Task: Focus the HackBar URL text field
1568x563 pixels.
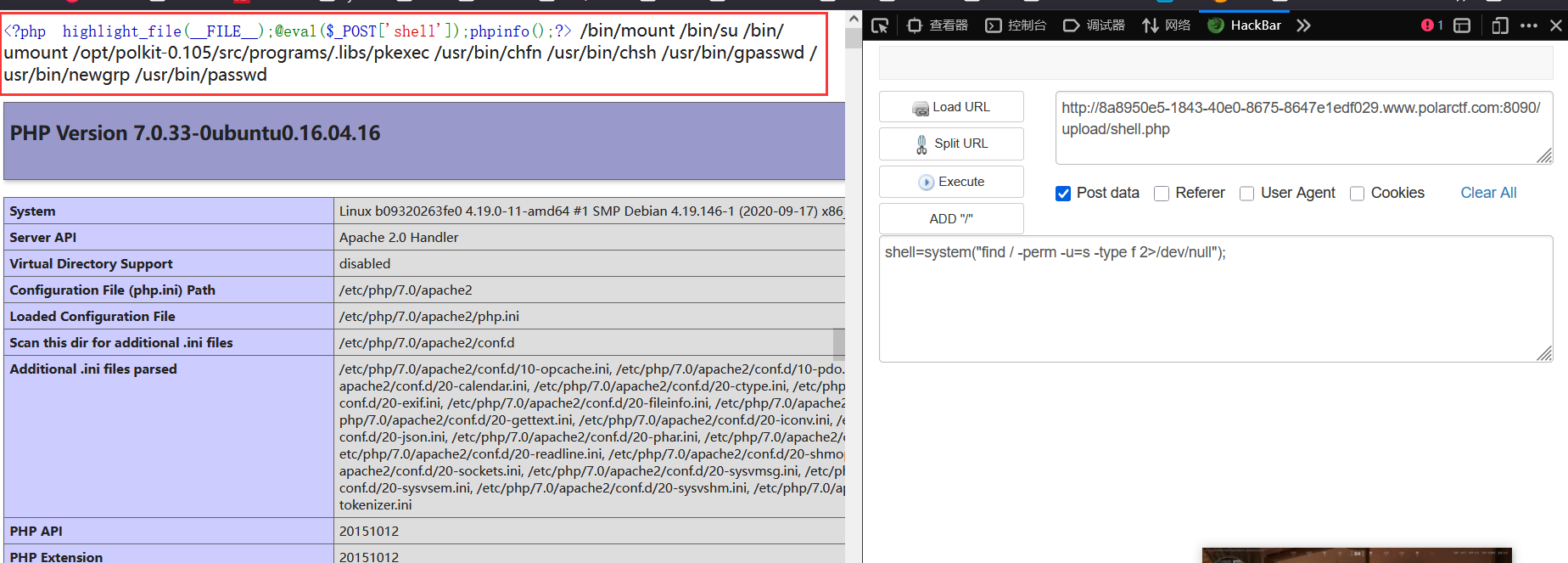Action: (1304, 127)
